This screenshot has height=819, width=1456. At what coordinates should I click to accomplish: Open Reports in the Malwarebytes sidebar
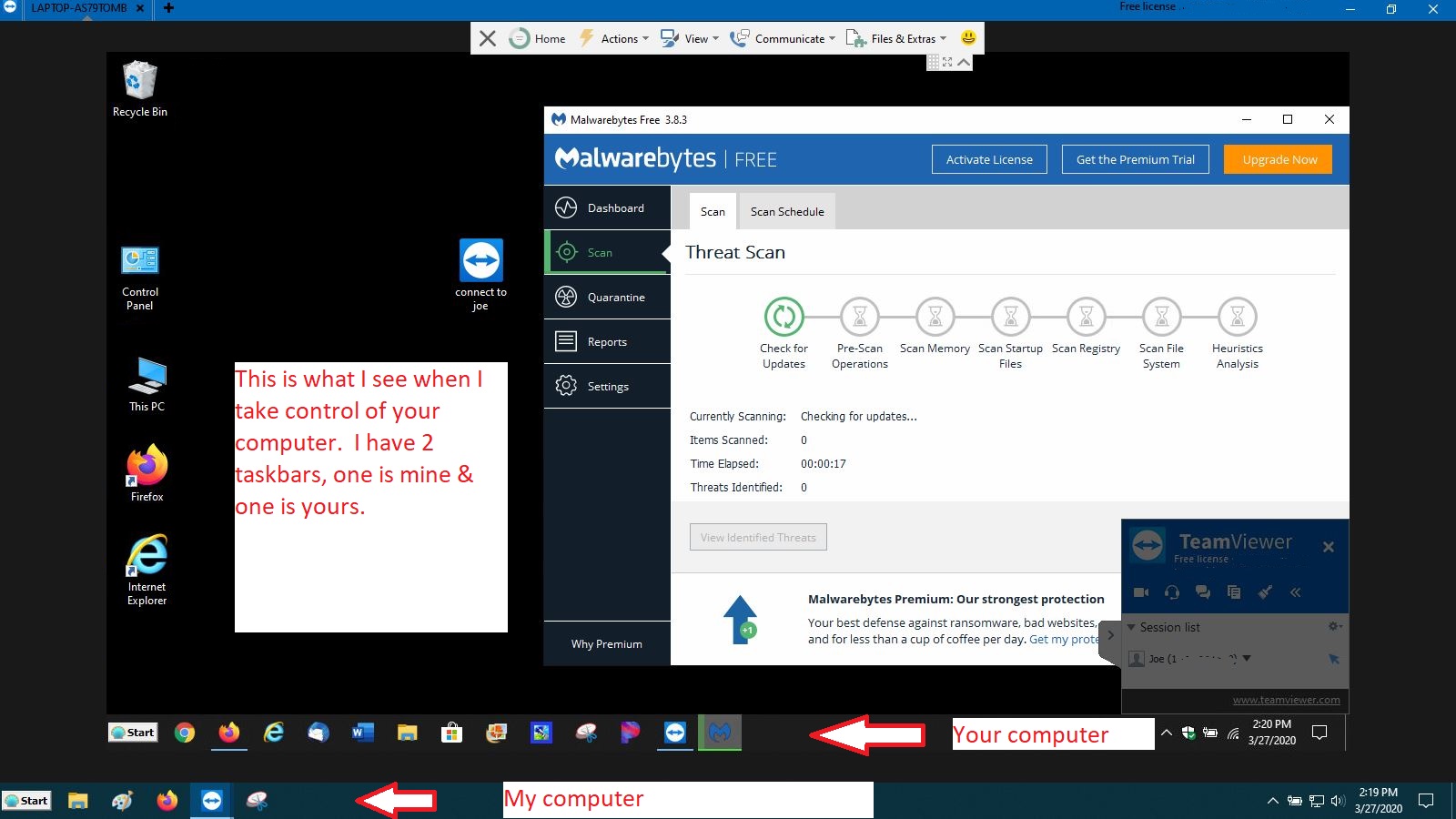point(607,341)
